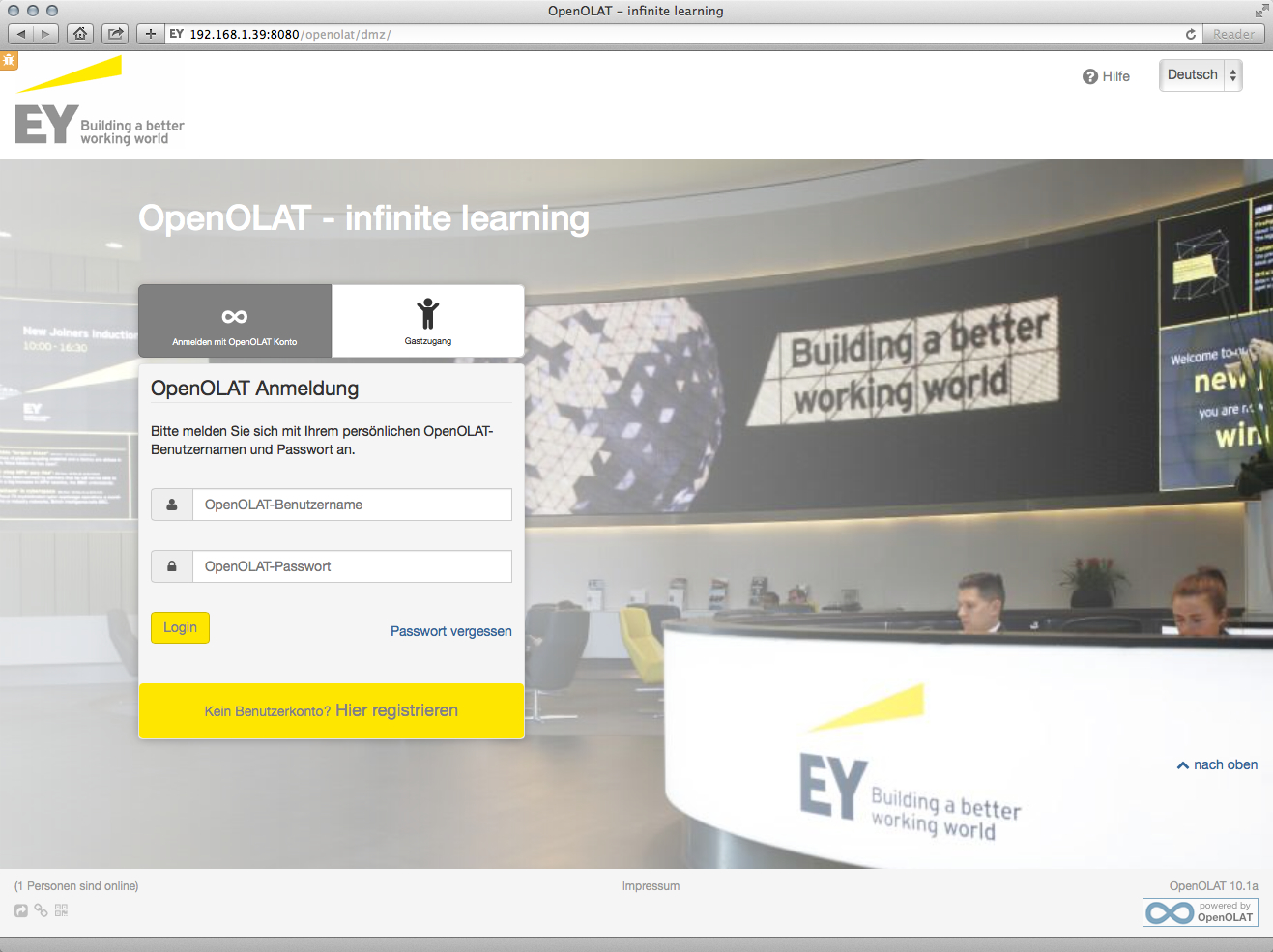The height and width of the screenshot is (952, 1273).
Task: Click the browser forward arrow button
Action: [45, 34]
